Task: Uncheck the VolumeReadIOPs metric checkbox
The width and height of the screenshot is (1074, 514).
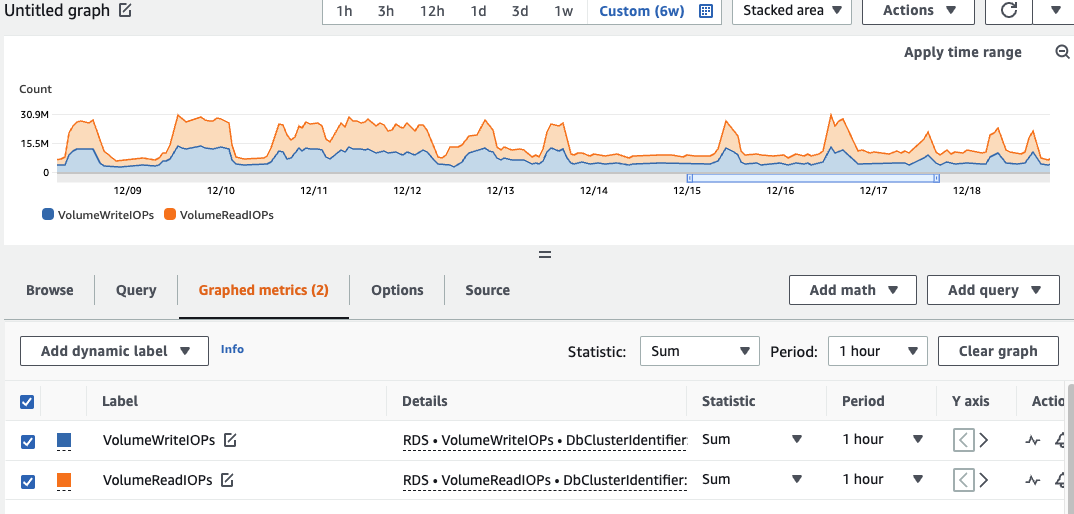Action: (28, 481)
